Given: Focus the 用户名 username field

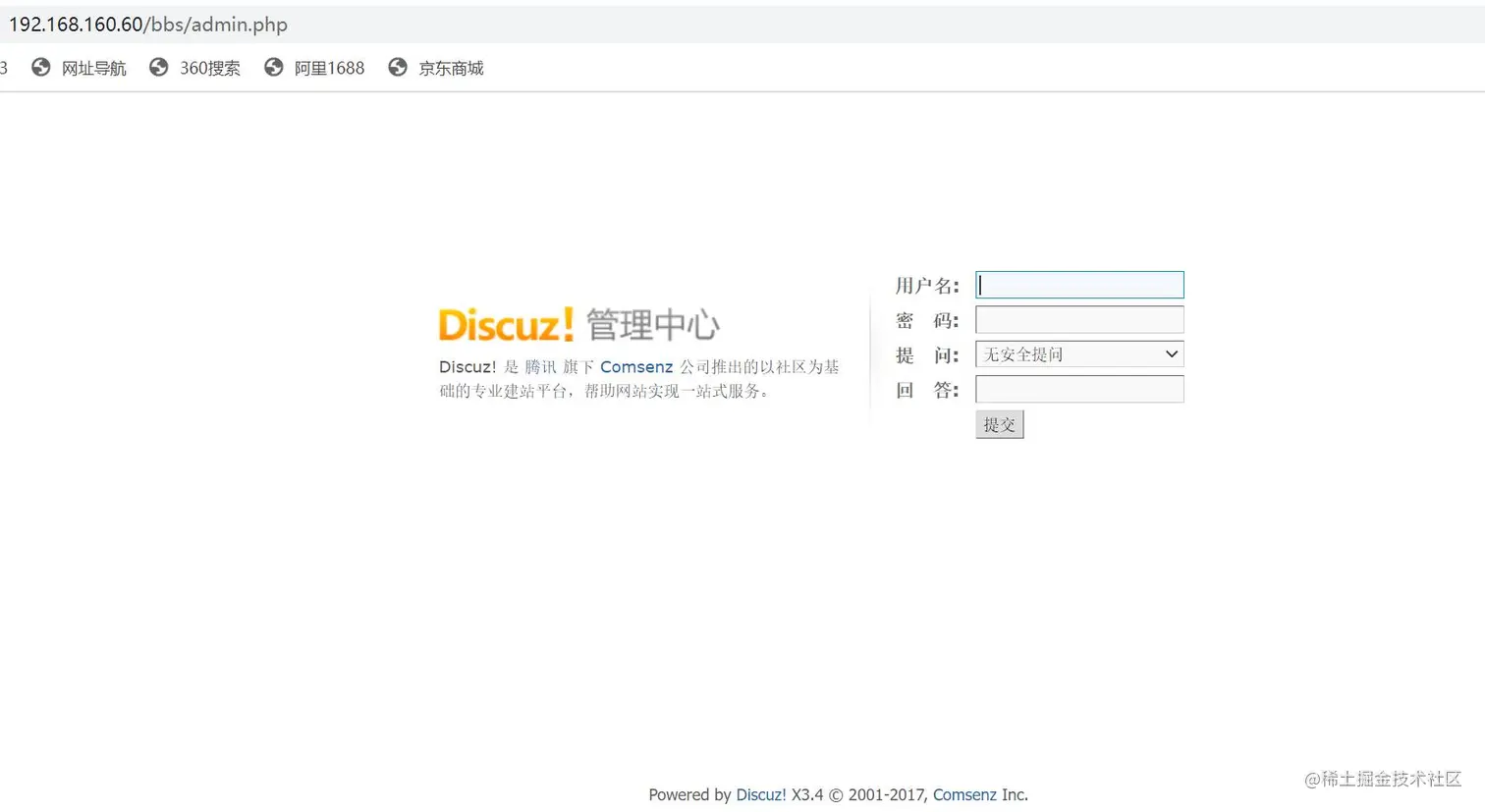Looking at the screenshot, I should (x=1079, y=285).
